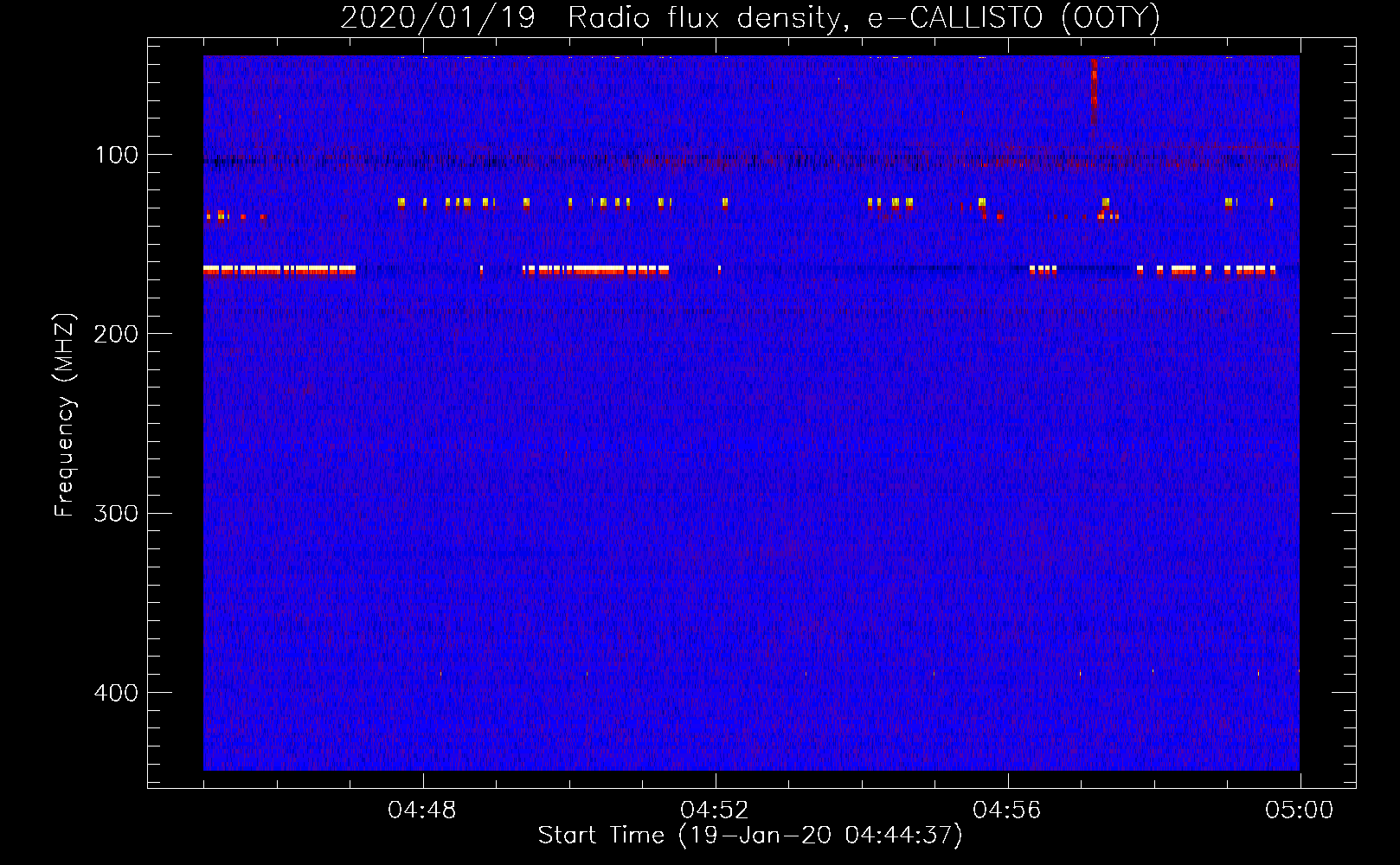1400x865 pixels.
Task: Click the 04:56 time tick label
Action: pos(1007,811)
